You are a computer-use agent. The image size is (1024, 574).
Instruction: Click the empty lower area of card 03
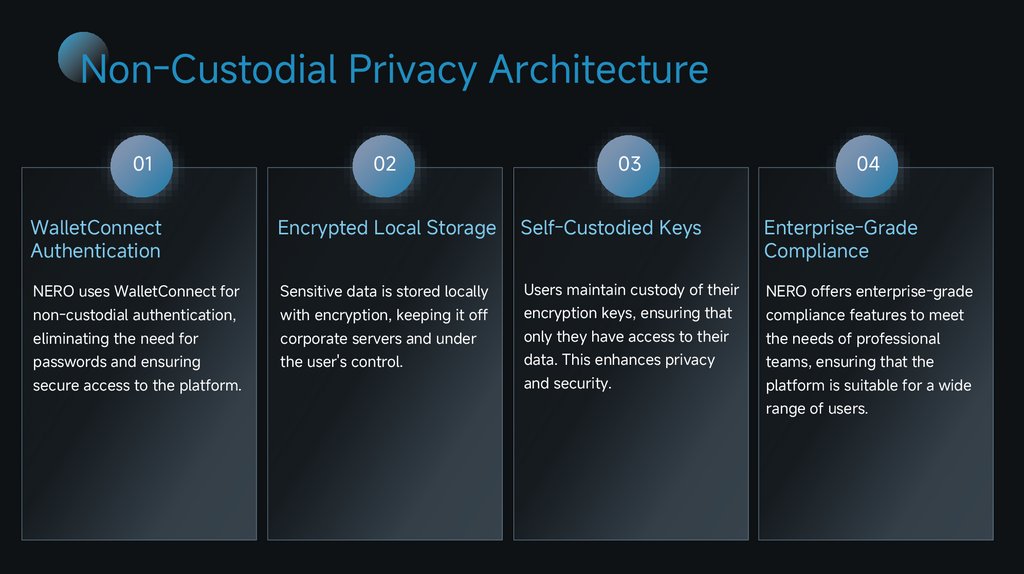(x=630, y=470)
